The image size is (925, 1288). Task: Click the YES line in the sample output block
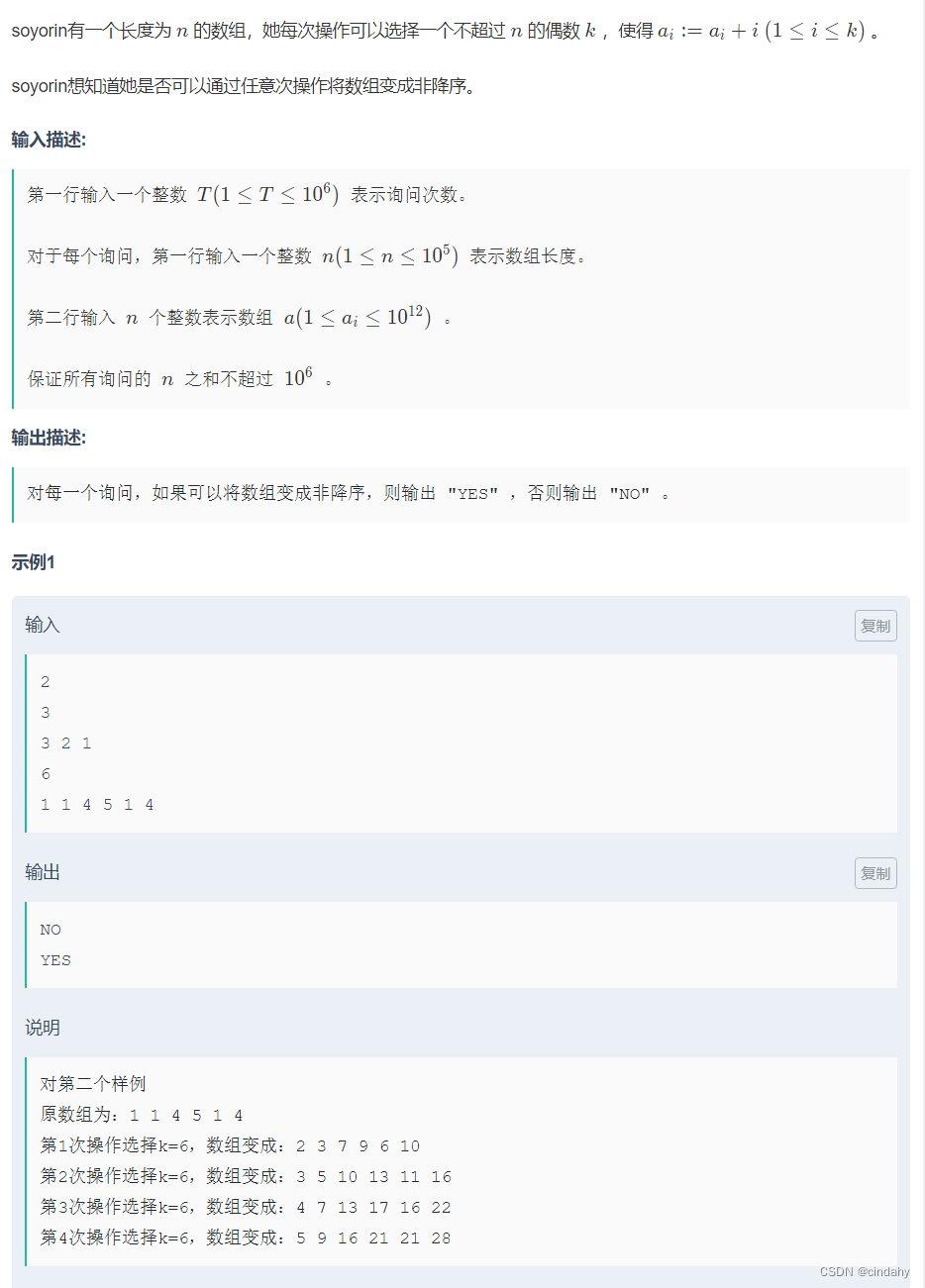pyautogui.click(x=55, y=960)
